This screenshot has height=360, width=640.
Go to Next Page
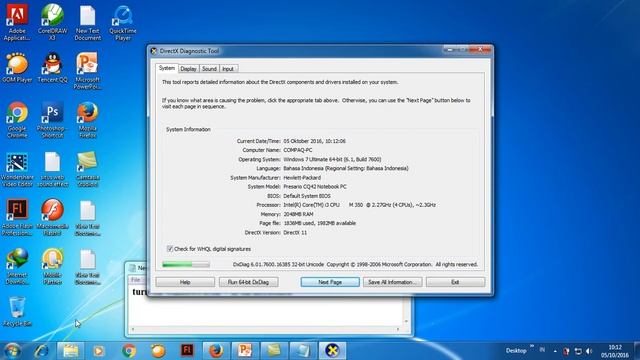pos(330,282)
